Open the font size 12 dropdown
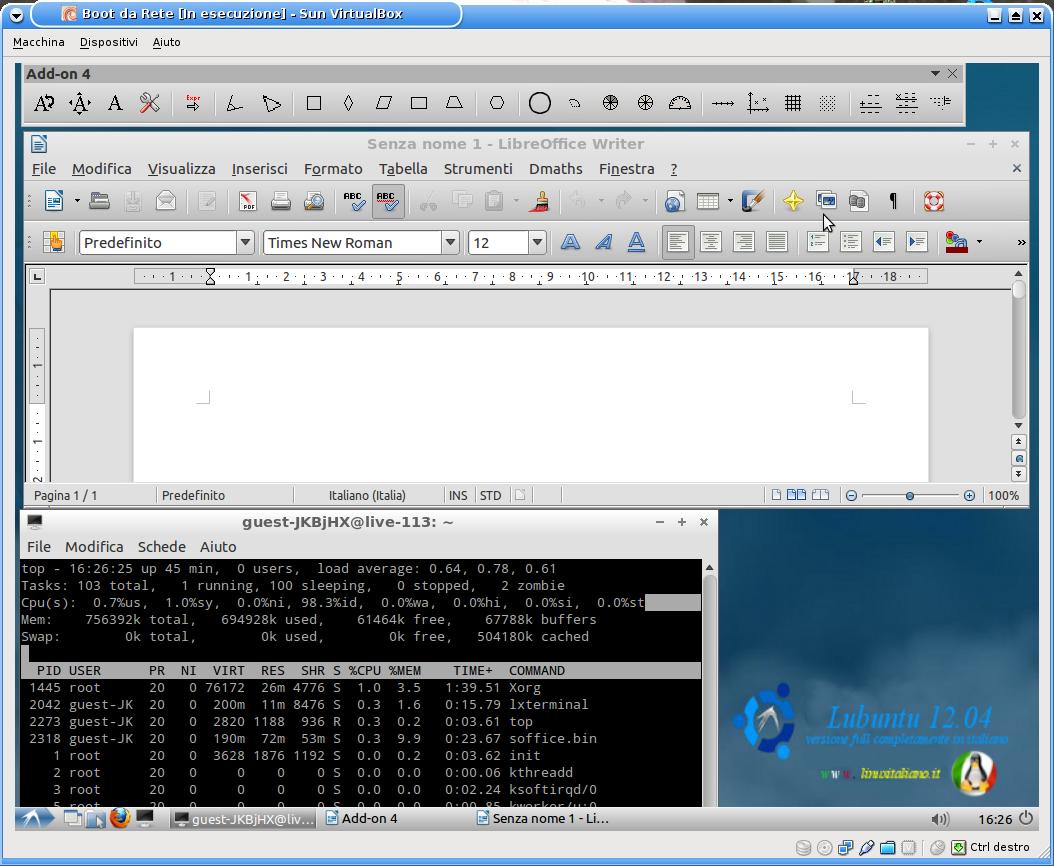Viewport: 1054px width, 866px height. (x=536, y=242)
